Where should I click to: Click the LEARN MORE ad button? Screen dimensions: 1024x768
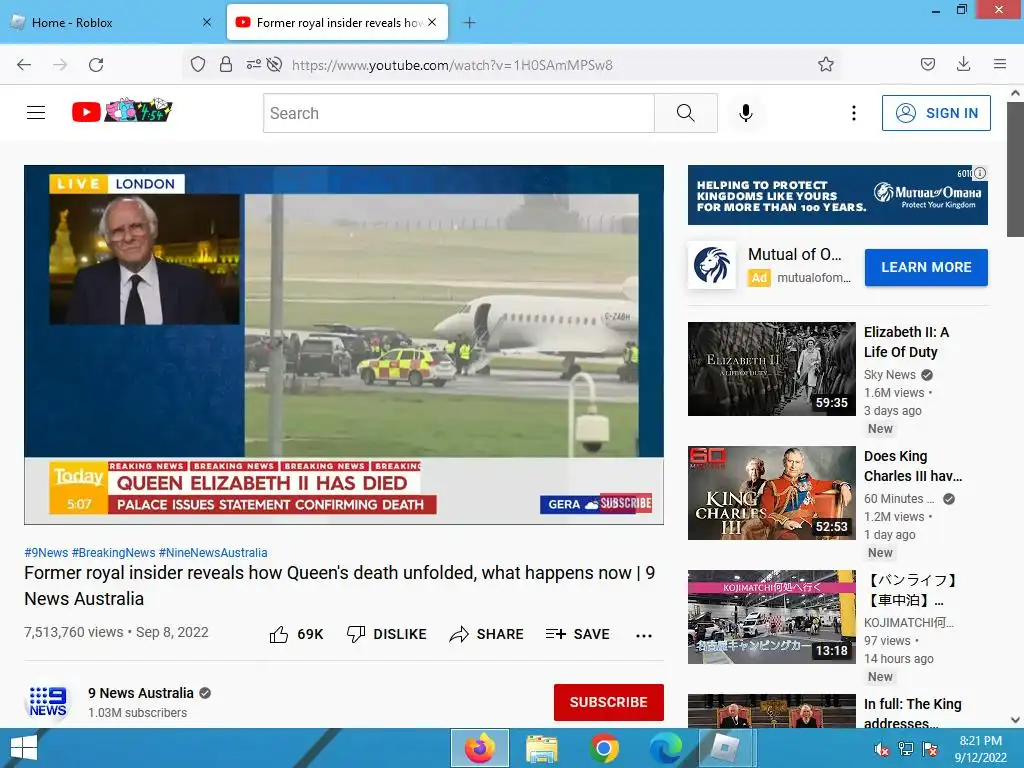926,267
